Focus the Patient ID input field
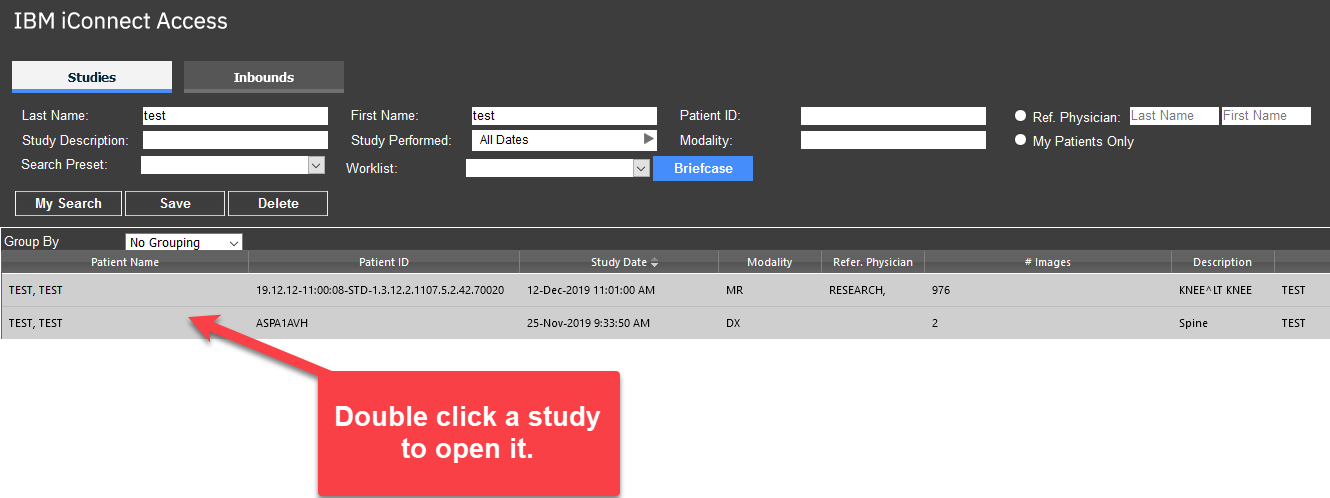This screenshot has height=498, width=1330. (x=893, y=116)
